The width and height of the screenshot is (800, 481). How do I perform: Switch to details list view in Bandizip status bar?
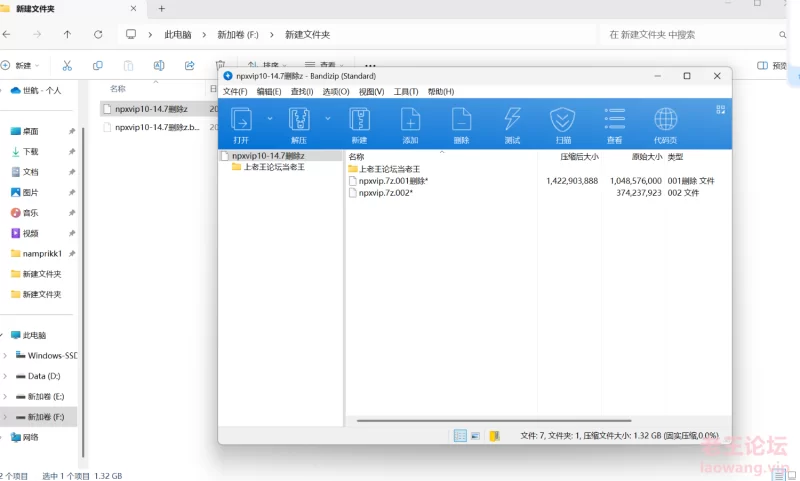[460, 436]
